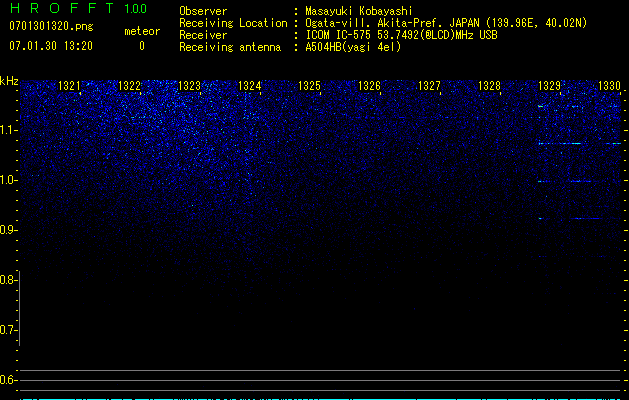Click the 1330 time marker
This screenshot has height=400, width=629.
610,86
